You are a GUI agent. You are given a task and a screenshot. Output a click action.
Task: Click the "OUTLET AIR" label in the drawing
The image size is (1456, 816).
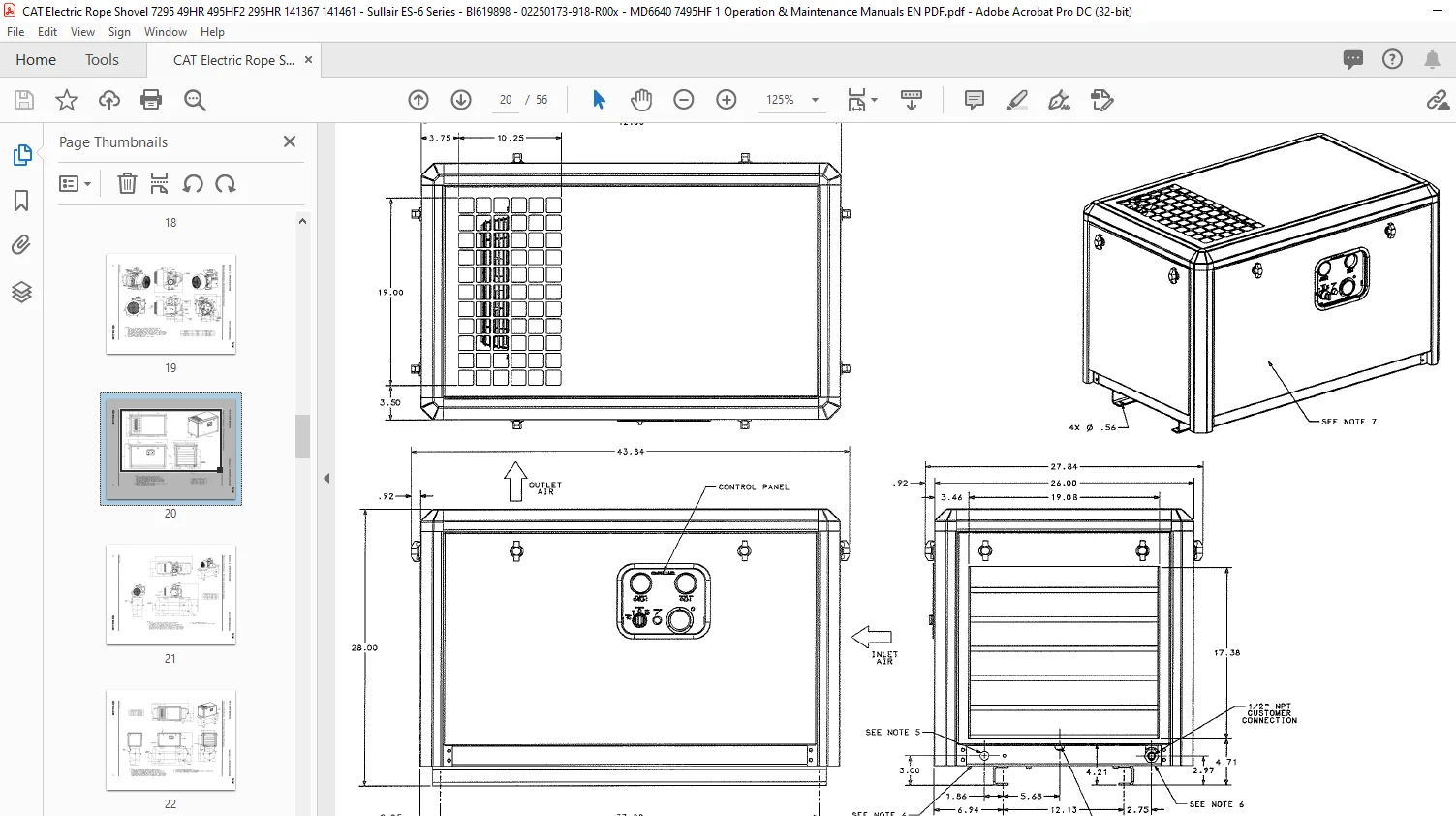click(545, 488)
